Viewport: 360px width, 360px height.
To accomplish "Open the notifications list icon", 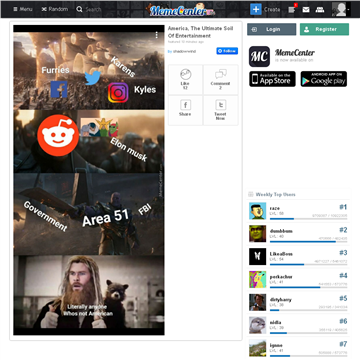I will pos(292,9).
